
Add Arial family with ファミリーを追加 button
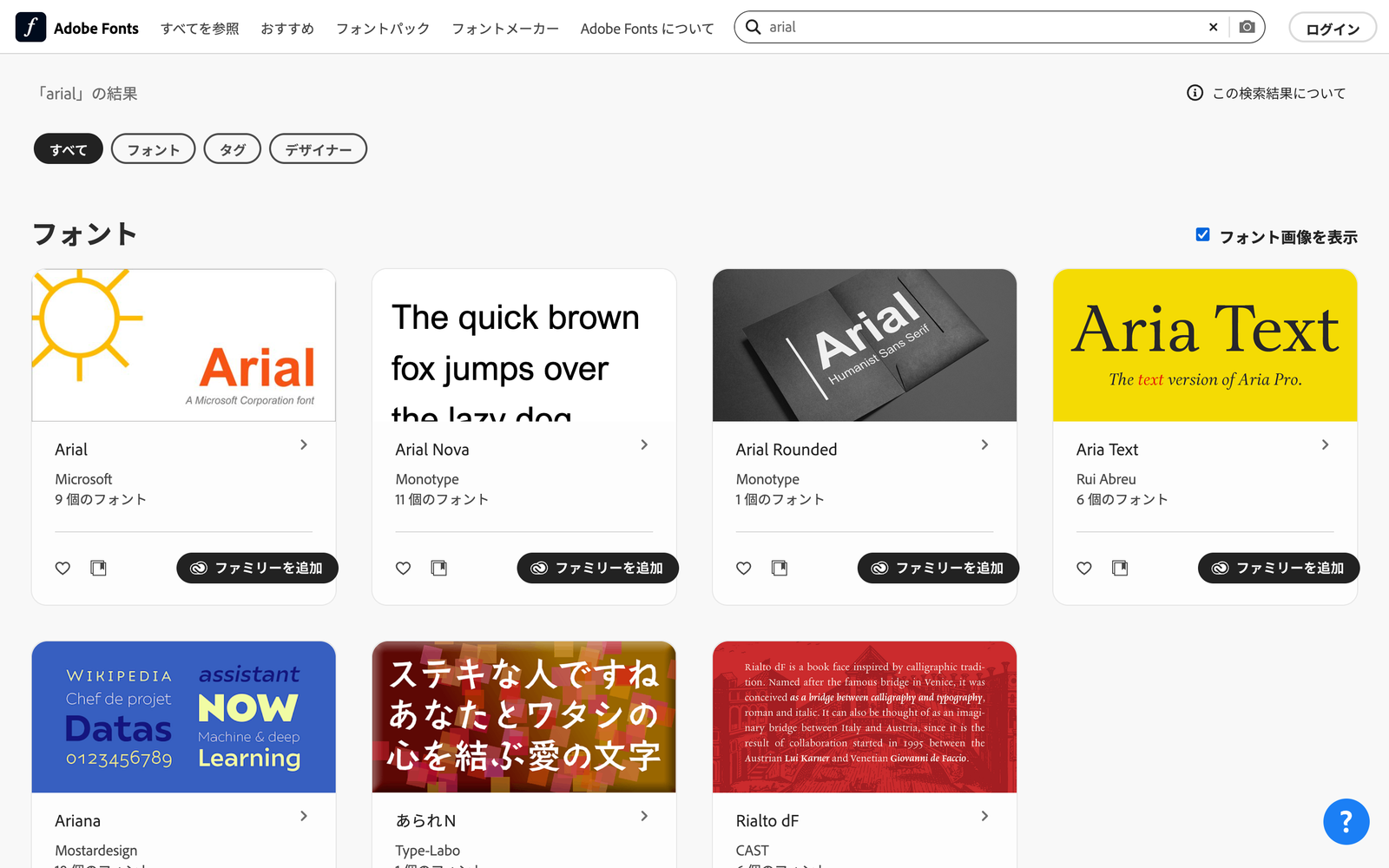(x=257, y=568)
